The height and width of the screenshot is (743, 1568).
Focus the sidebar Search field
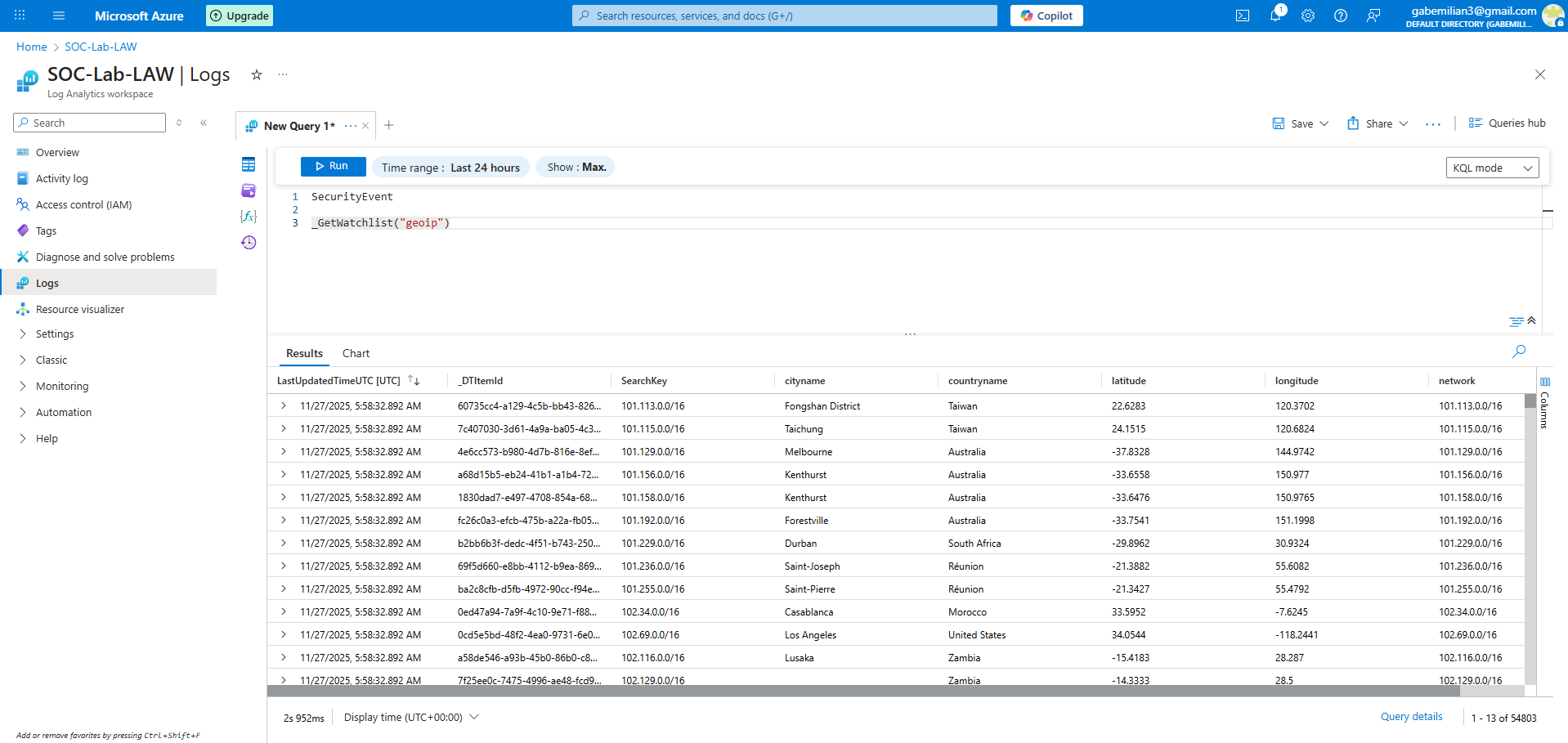[x=90, y=123]
